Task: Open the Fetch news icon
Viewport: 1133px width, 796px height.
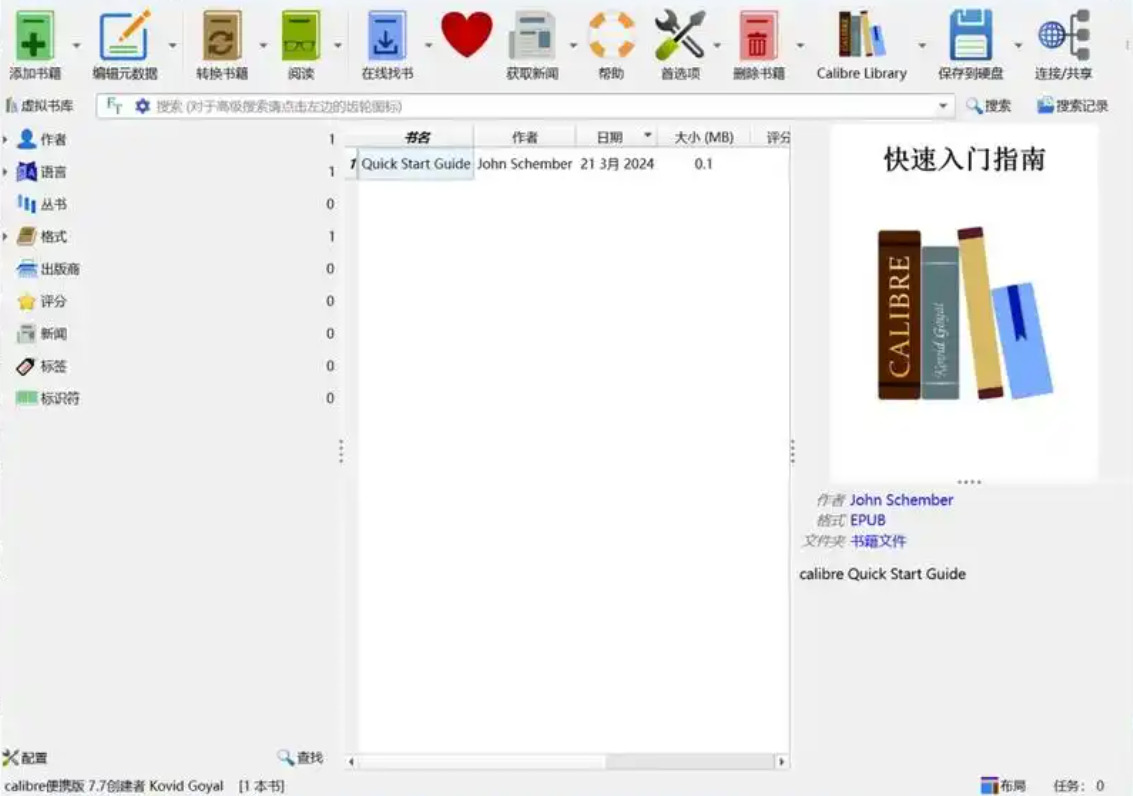Action: click(x=532, y=35)
